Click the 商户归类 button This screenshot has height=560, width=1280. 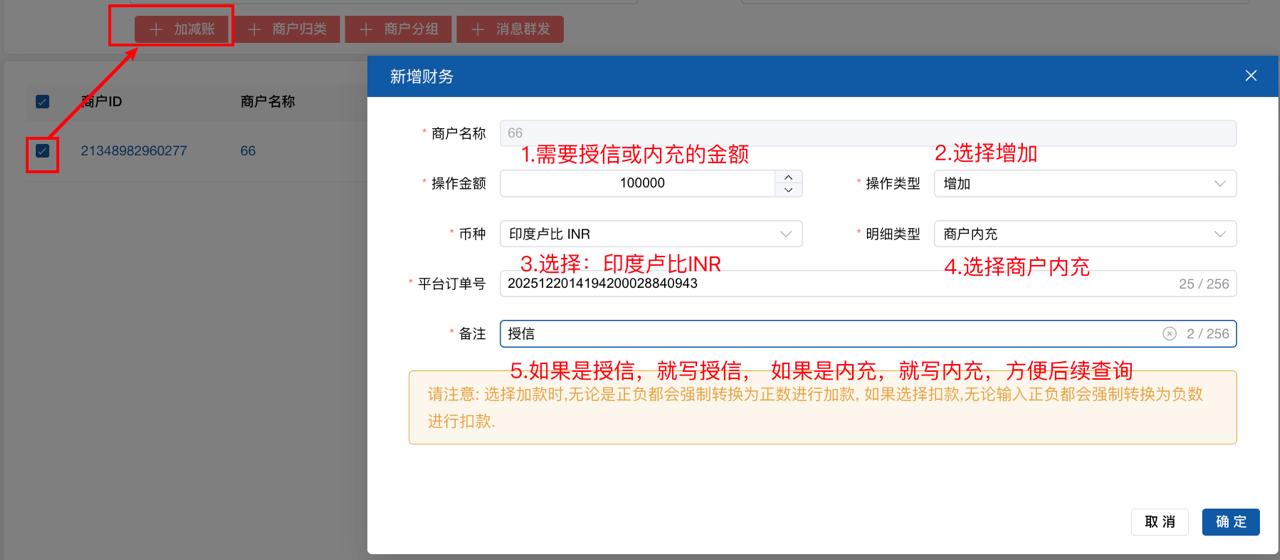[x=288, y=29]
